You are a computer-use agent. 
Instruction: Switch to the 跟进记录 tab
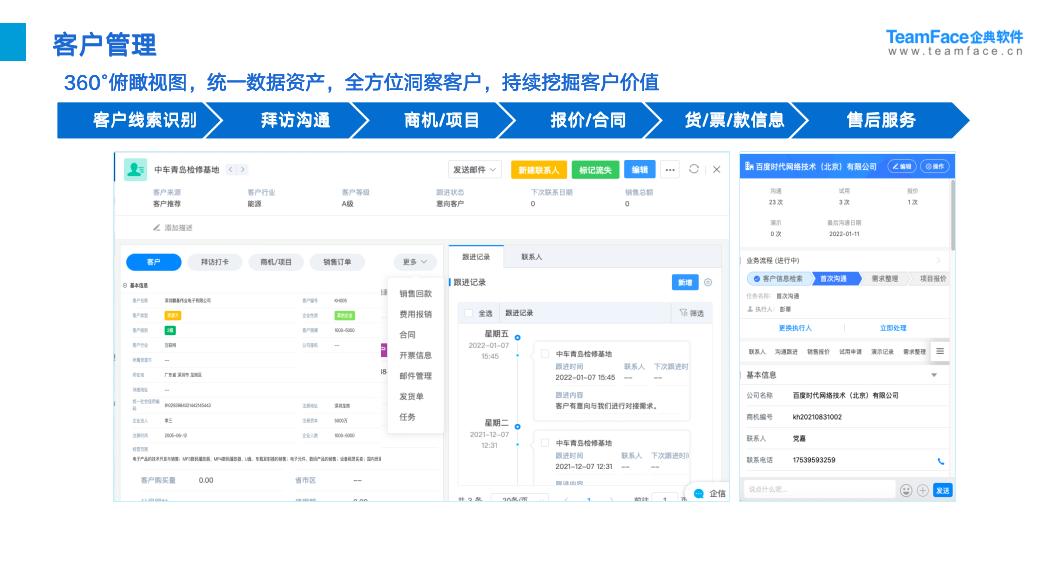(x=476, y=257)
